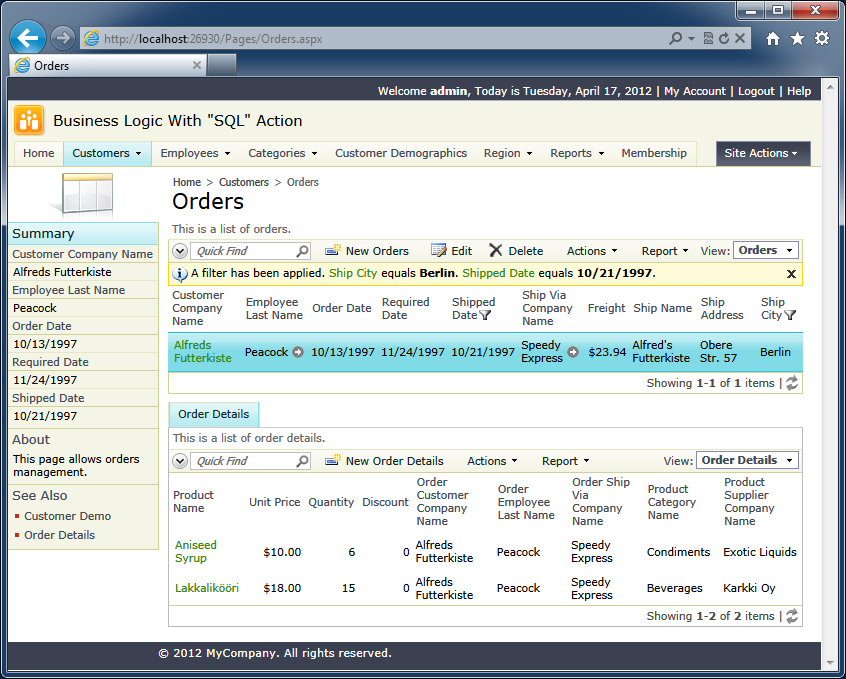This screenshot has height=679, width=846.
Task: Click the Logout link
Action: coord(756,91)
